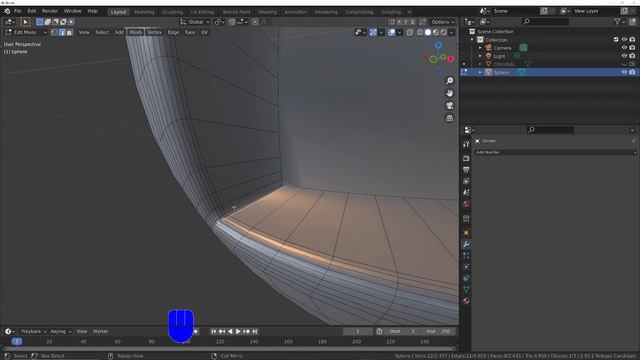Toggle X-ray display in viewport header
This screenshot has height=360, width=640.
[x=409, y=32]
